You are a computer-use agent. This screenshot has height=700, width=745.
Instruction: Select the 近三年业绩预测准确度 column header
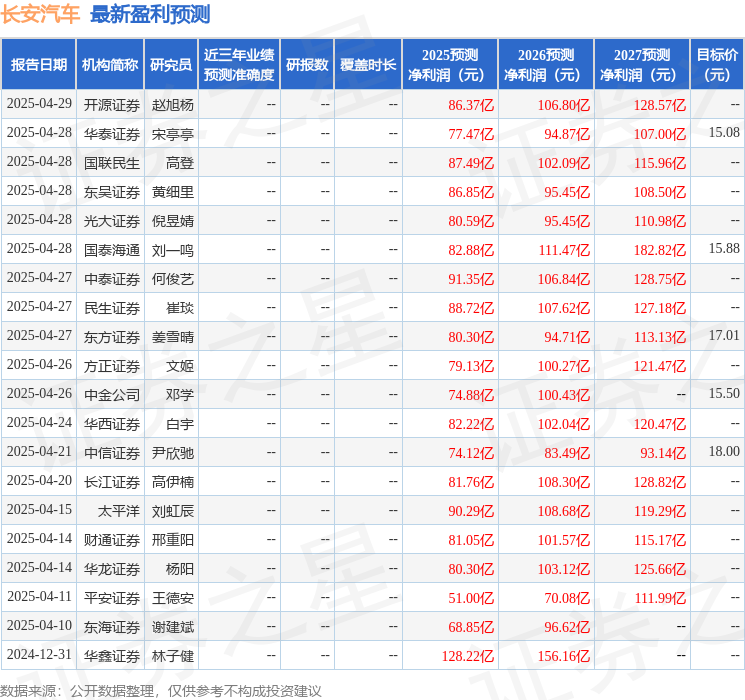pos(239,65)
